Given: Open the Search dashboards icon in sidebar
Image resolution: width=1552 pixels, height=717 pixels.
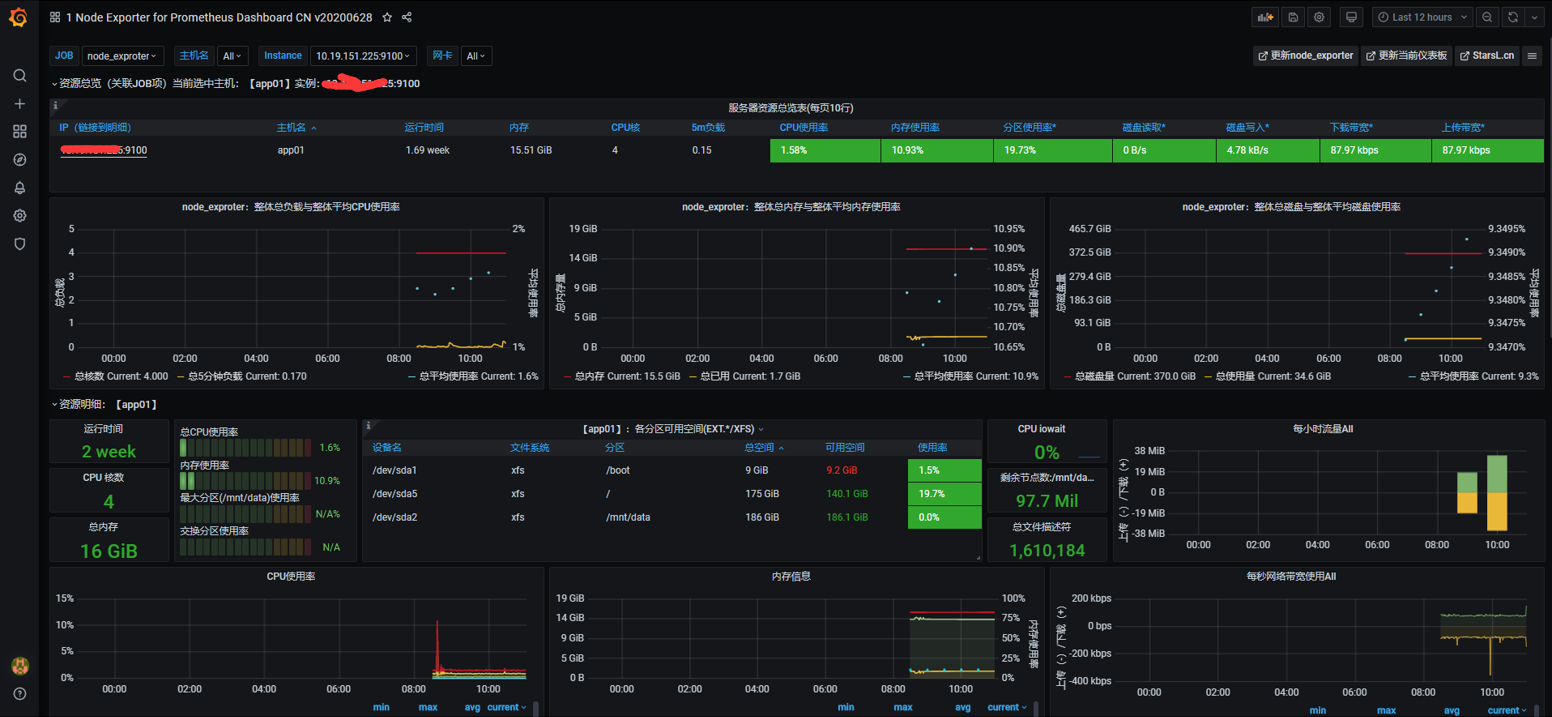Looking at the screenshot, I should (x=19, y=74).
